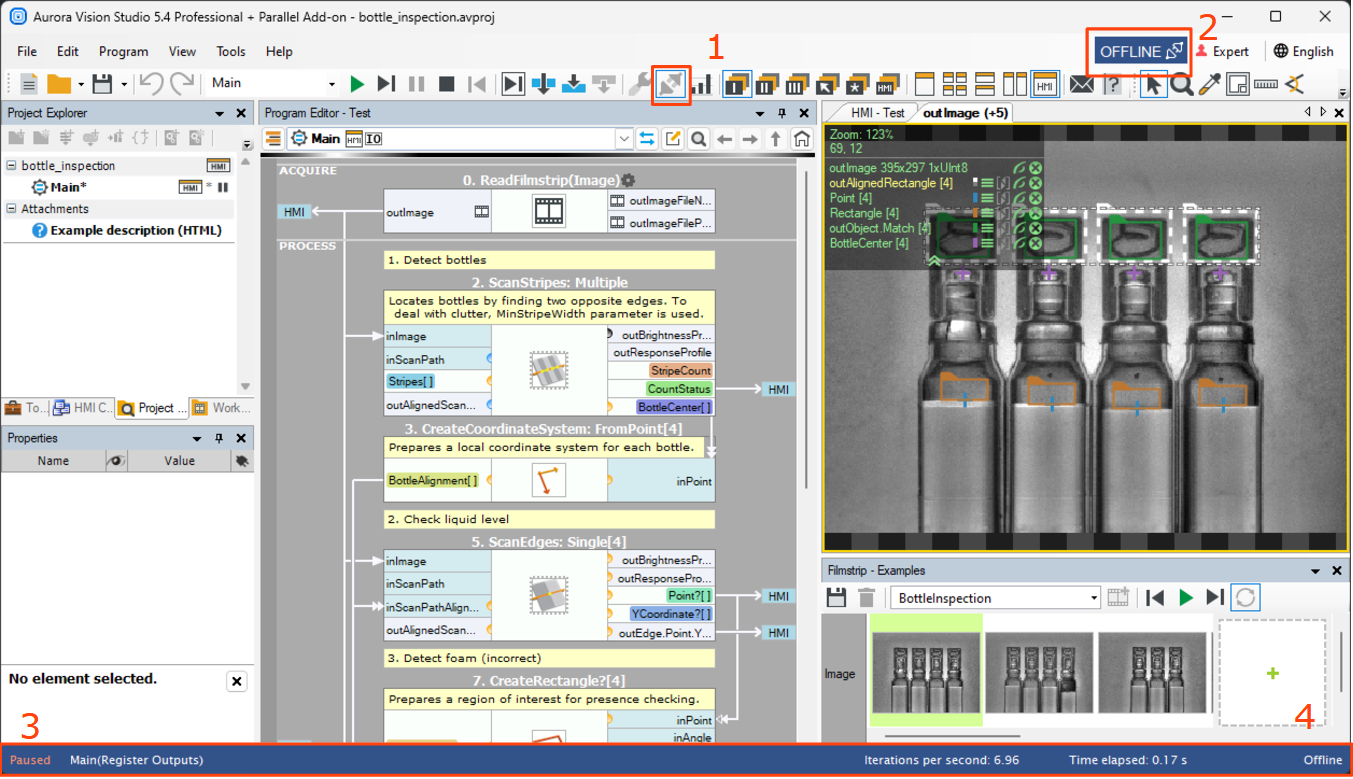Image resolution: width=1353 pixels, height=779 pixels.
Task: Open the BottleInspection dataset dropdown
Action: click(x=1094, y=598)
